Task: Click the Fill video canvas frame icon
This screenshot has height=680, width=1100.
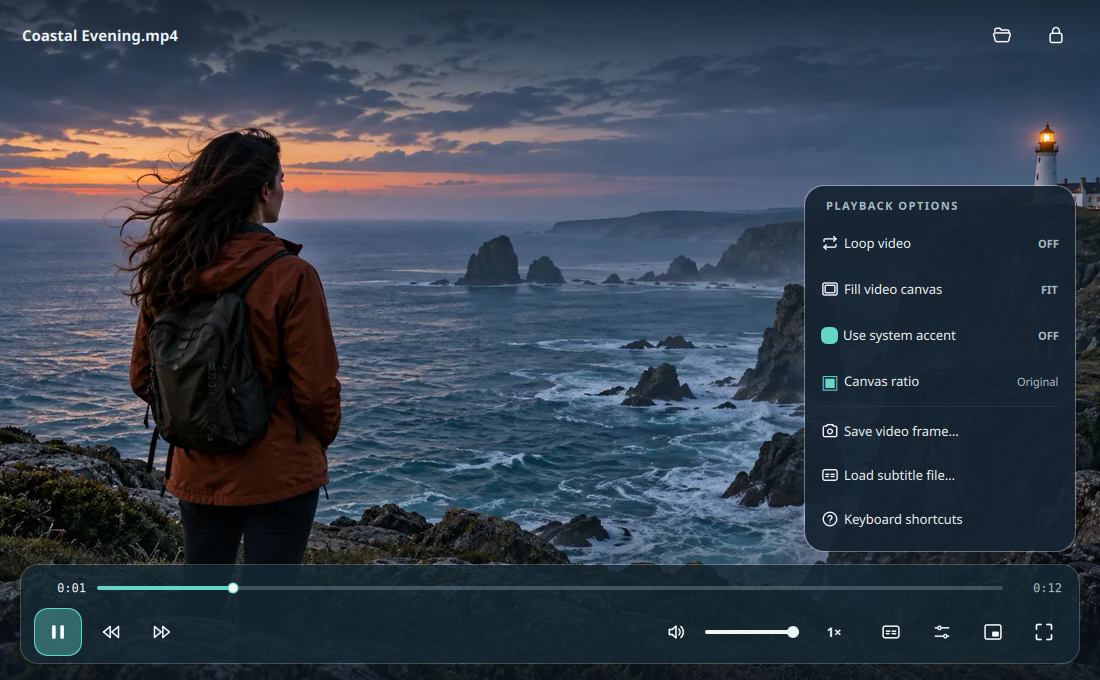Action: pyautogui.click(x=829, y=289)
